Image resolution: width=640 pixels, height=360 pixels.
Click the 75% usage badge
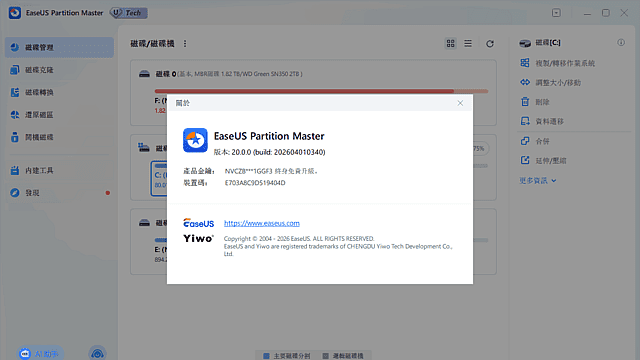click(479, 149)
